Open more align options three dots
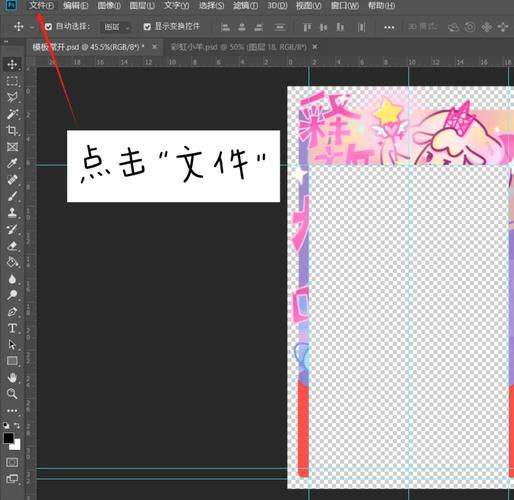 [389, 27]
